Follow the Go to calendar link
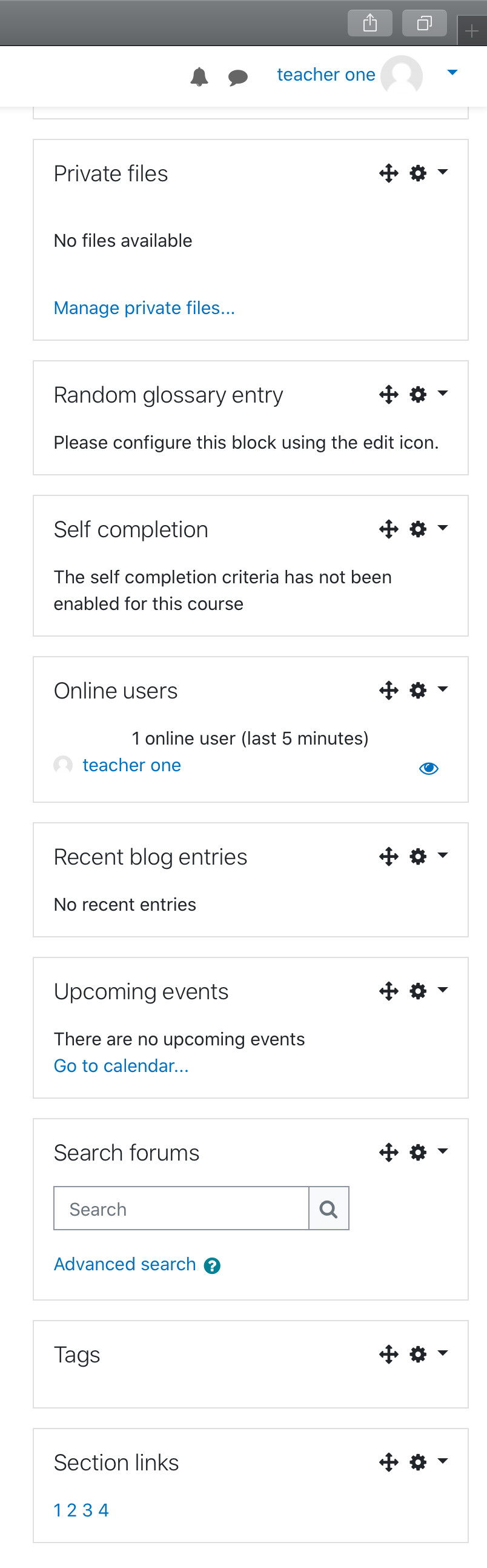Screen dimensions: 487x1568 121,1066
